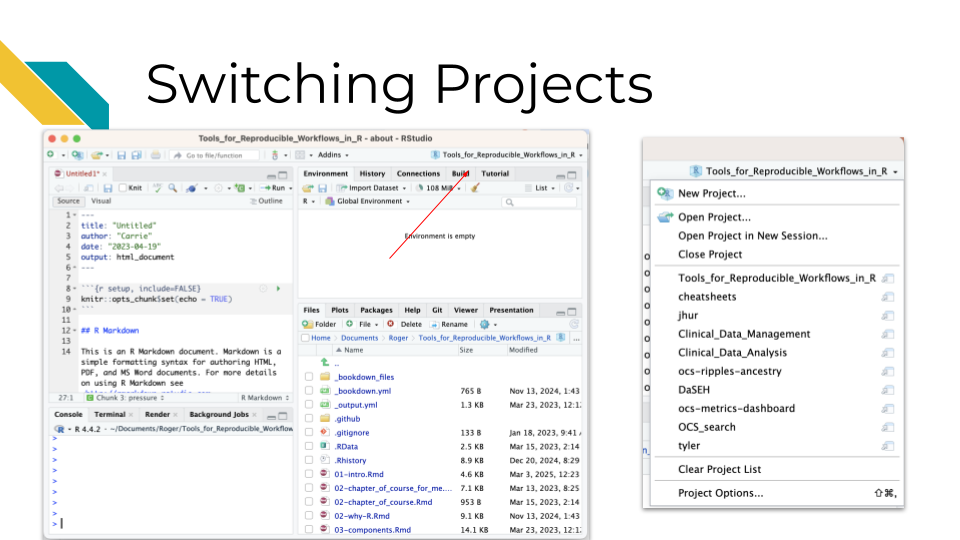Click the Save Workspace disk icon in Environment pane
The height and width of the screenshot is (540, 960).
(x=323, y=188)
